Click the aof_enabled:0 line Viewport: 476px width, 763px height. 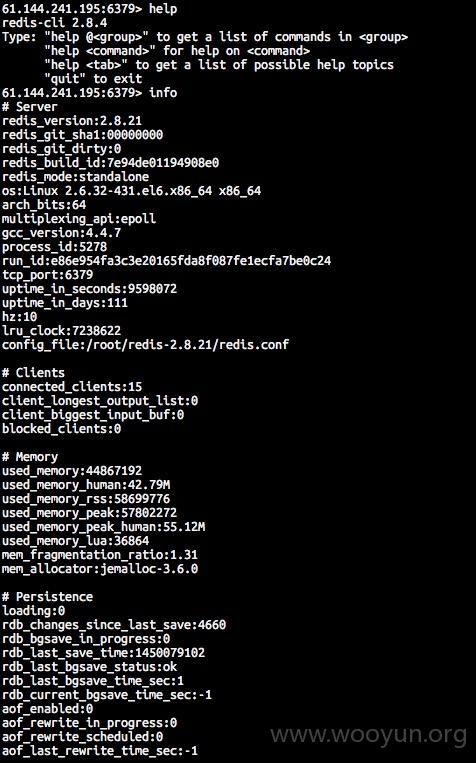pyautogui.click(x=47, y=709)
